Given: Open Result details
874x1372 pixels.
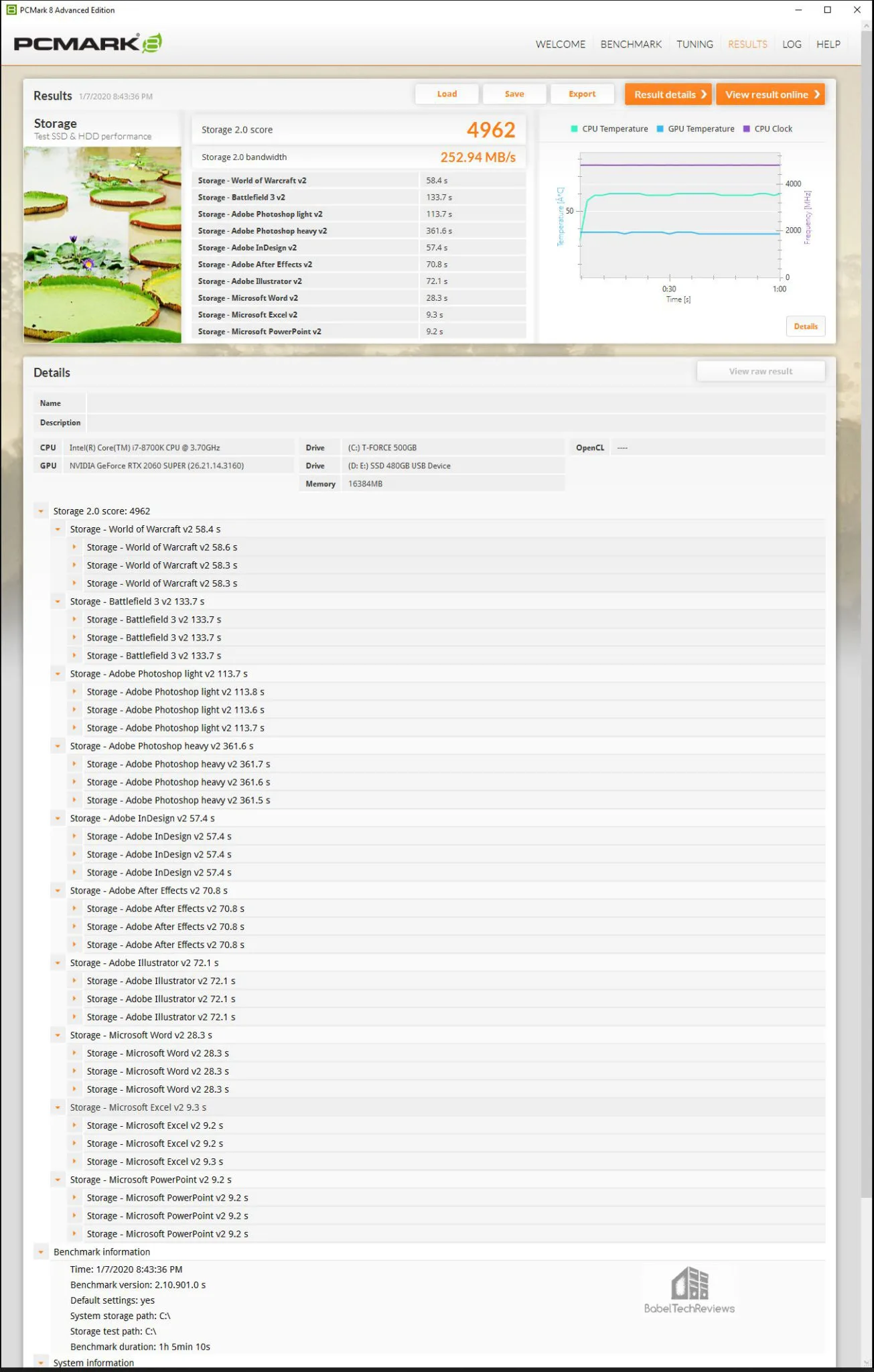Looking at the screenshot, I should (x=668, y=94).
